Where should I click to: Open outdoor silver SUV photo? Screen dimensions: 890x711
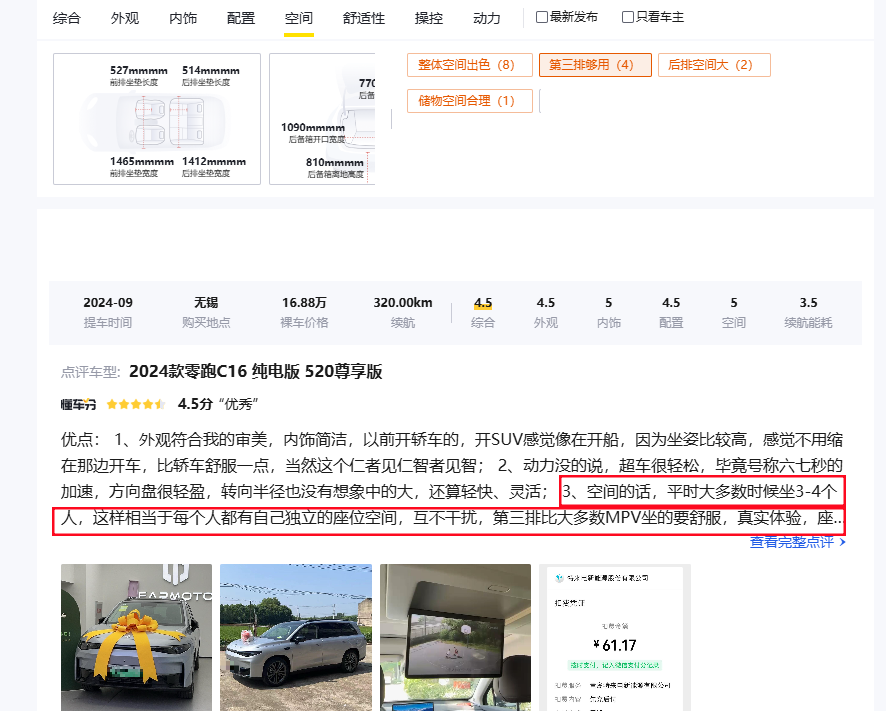[x=296, y=637]
